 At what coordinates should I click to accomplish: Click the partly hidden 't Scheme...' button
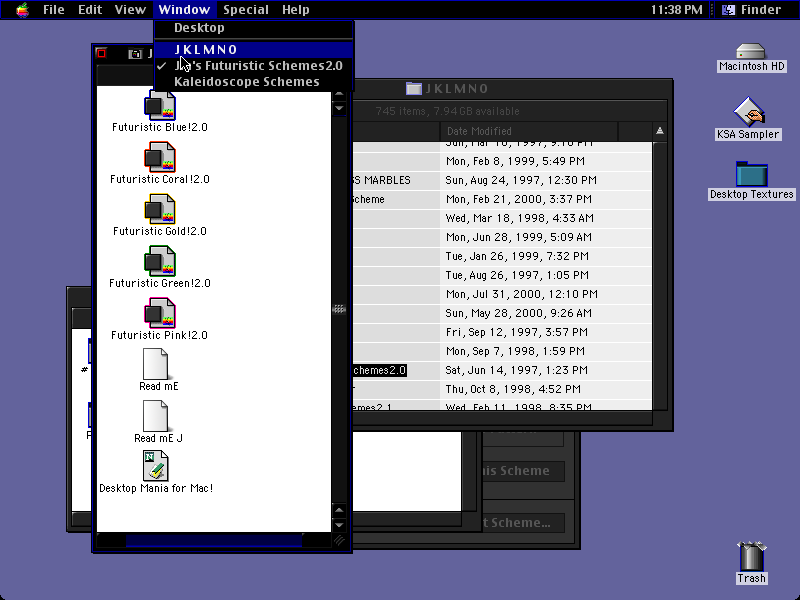pos(523,523)
